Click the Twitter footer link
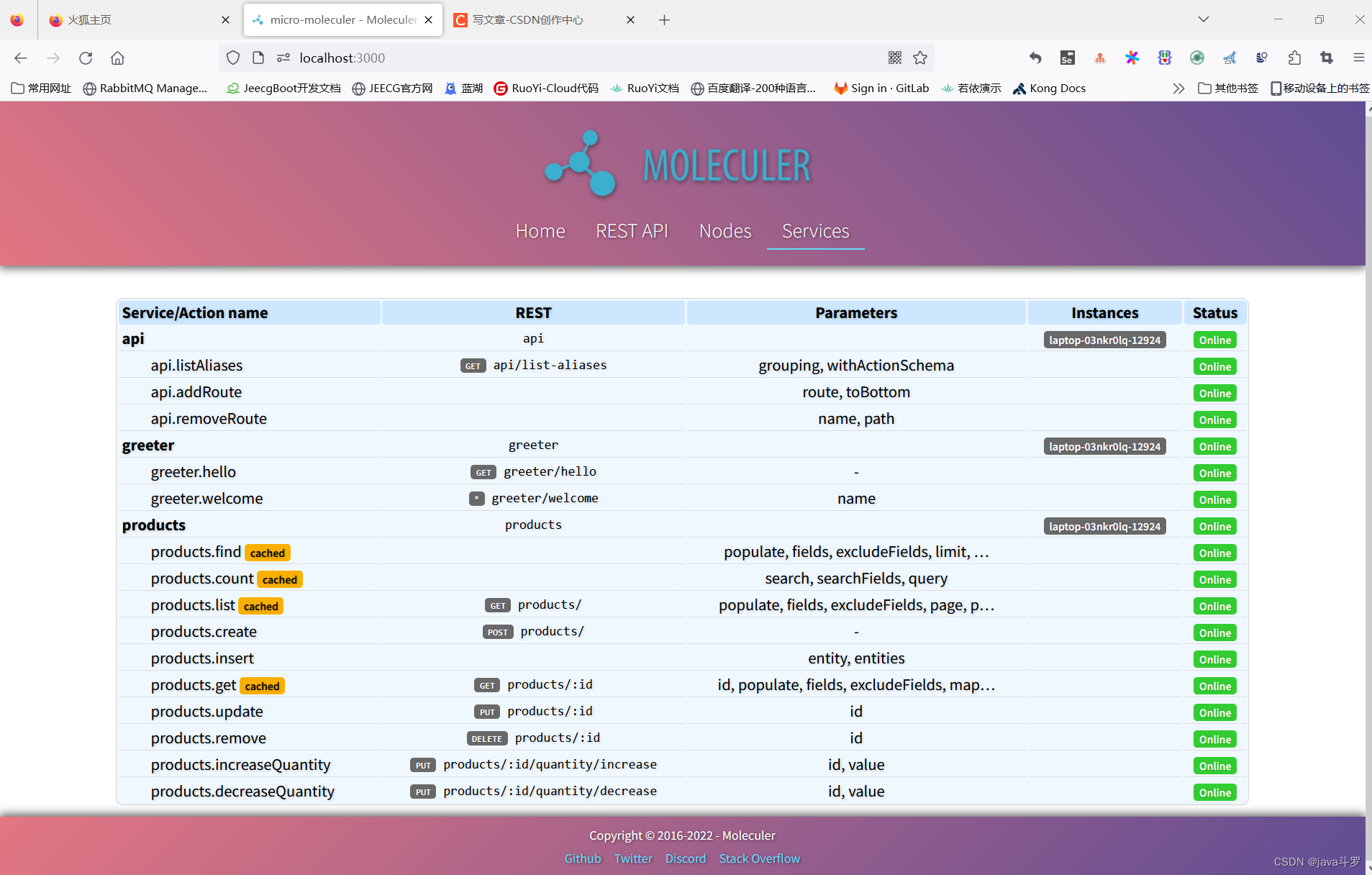The image size is (1372, 875). [x=633, y=858]
